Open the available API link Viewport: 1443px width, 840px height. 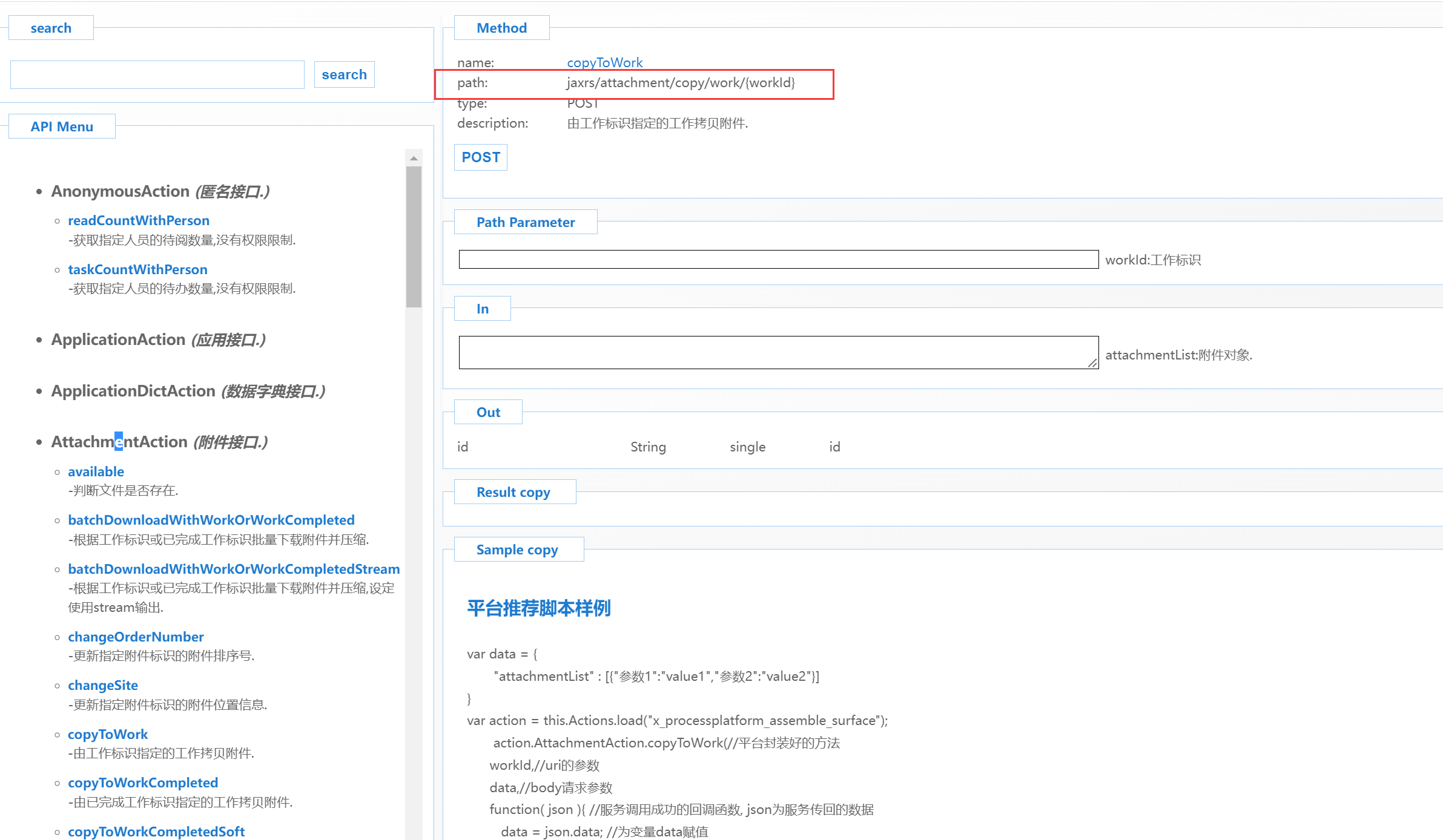pos(96,471)
